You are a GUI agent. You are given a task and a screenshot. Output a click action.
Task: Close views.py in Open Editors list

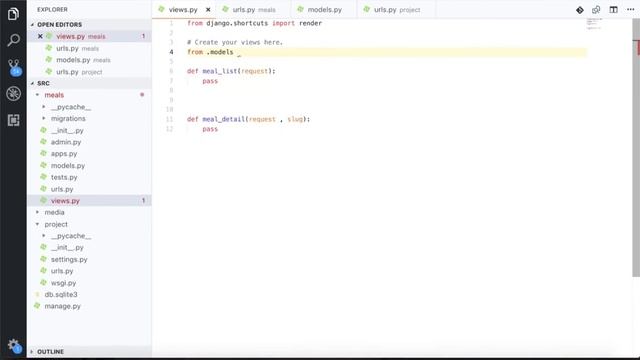pos(40,36)
